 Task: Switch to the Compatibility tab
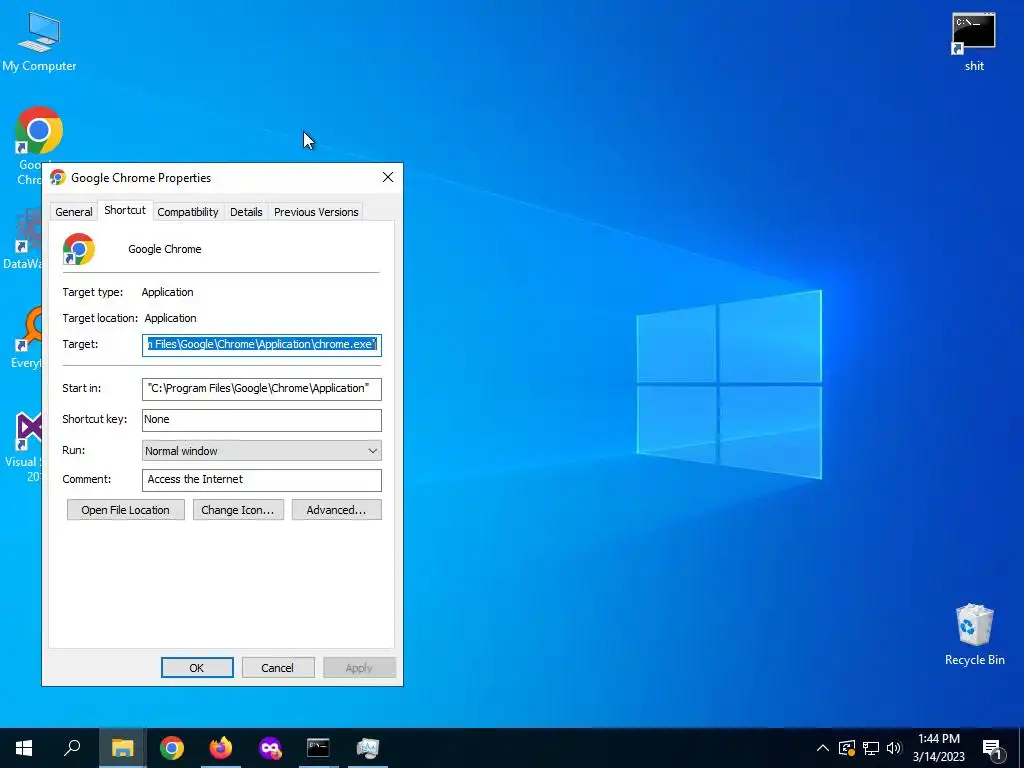pyautogui.click(x=187, y=212)
